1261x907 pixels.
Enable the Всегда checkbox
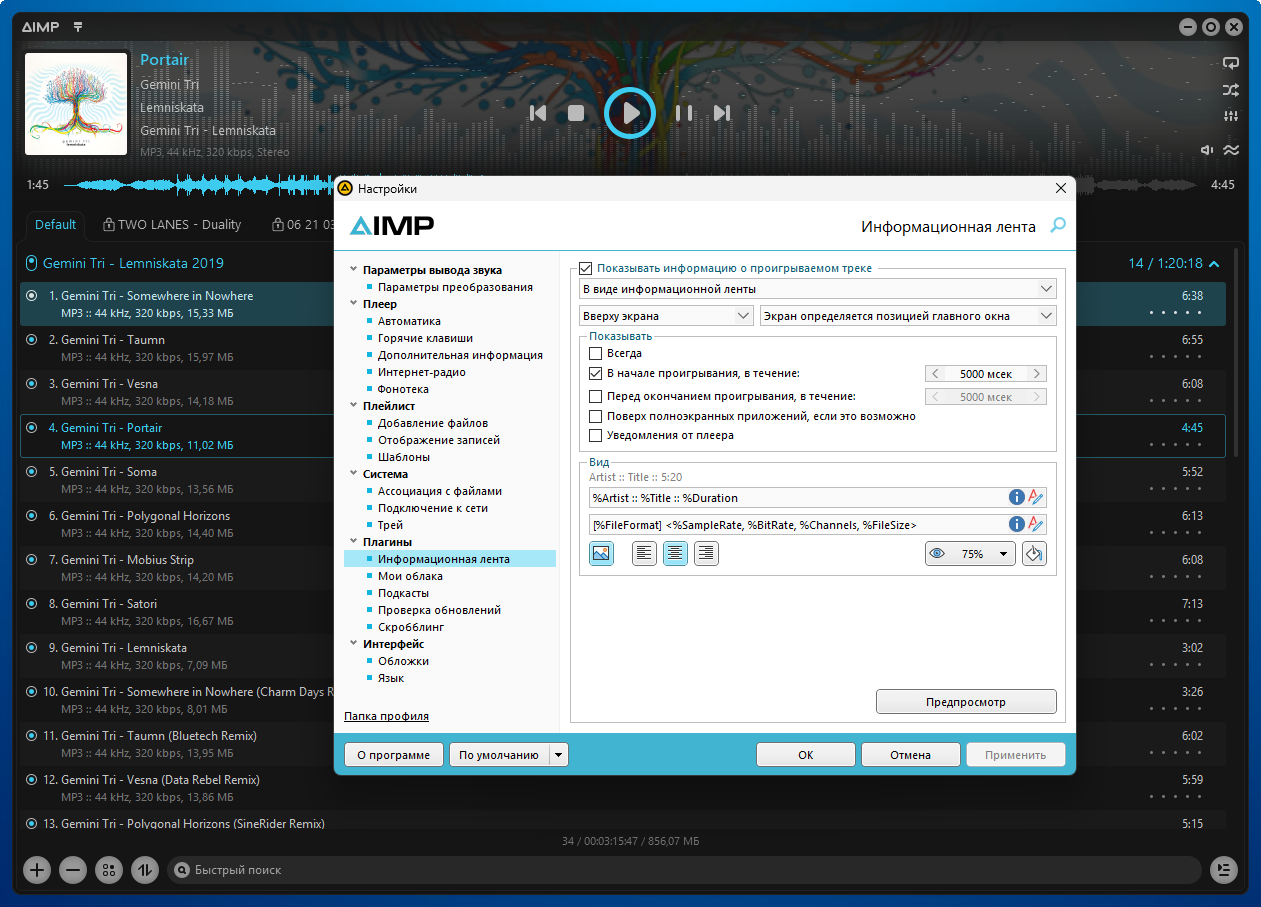[x=596, y=353]
